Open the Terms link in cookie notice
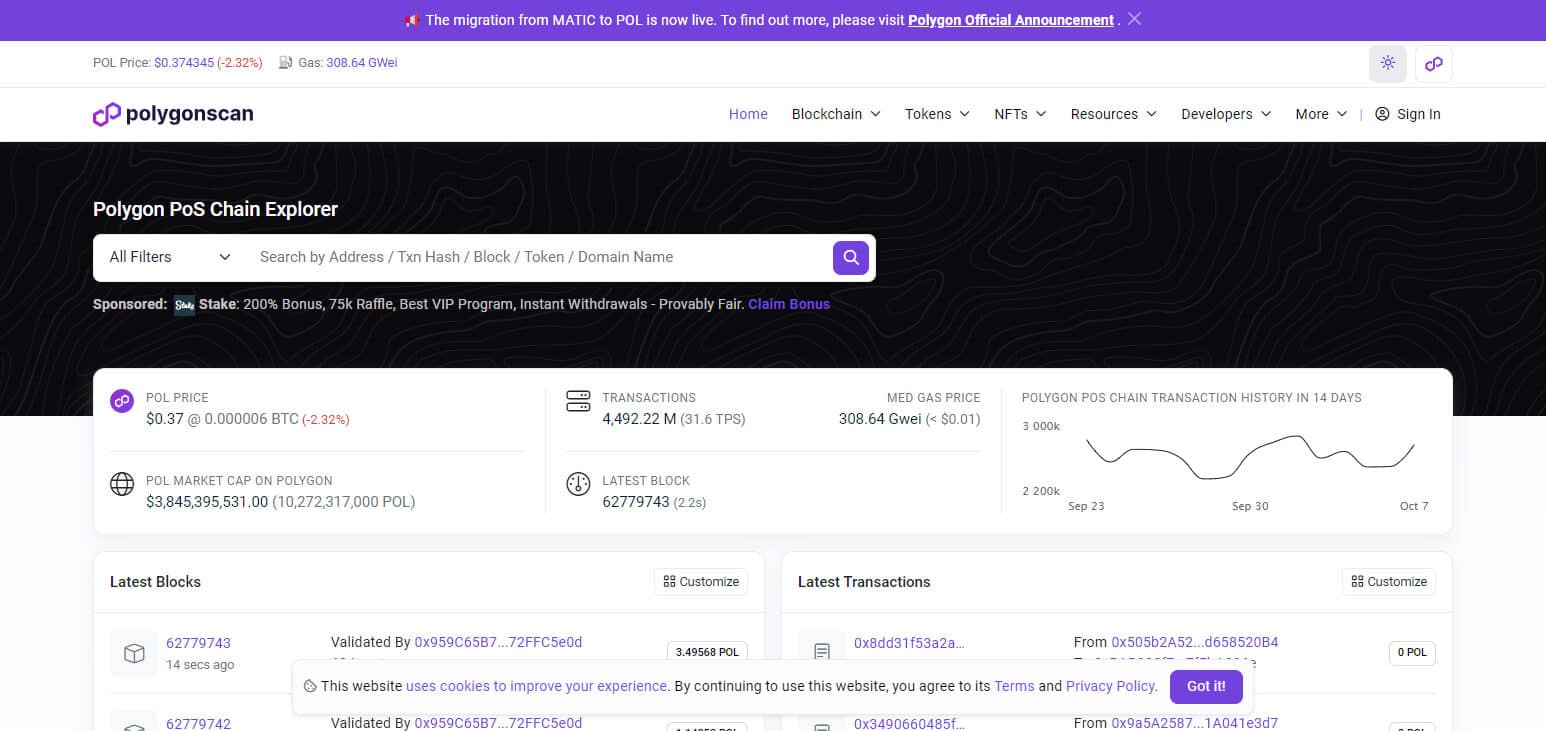Image resolution: width=1546 pixels, height=731 pixels. (1014, 686)
